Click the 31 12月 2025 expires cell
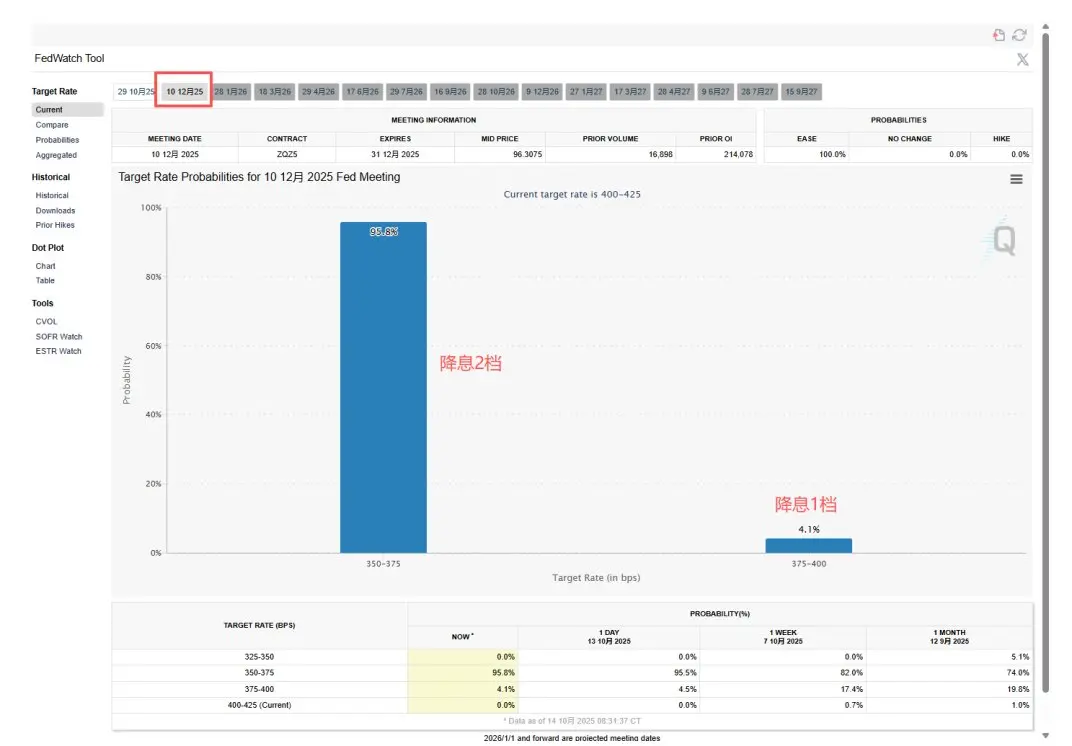This screenshot has width=1072, height=746. pyautogui.click(x=395, y=155)
